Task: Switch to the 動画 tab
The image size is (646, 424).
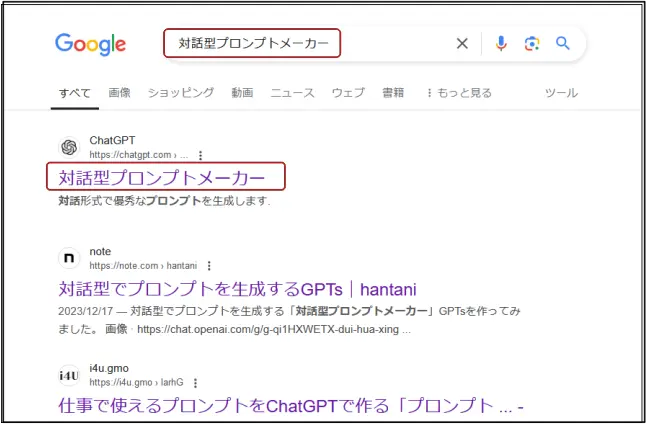Action: 242,93
